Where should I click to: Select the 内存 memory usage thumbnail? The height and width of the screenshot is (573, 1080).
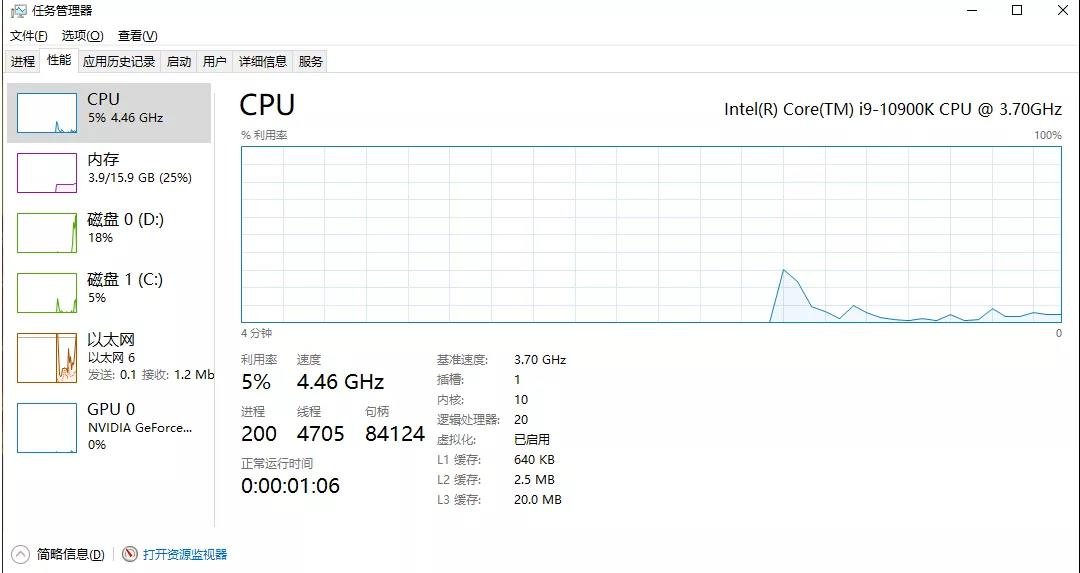(47, 173)
